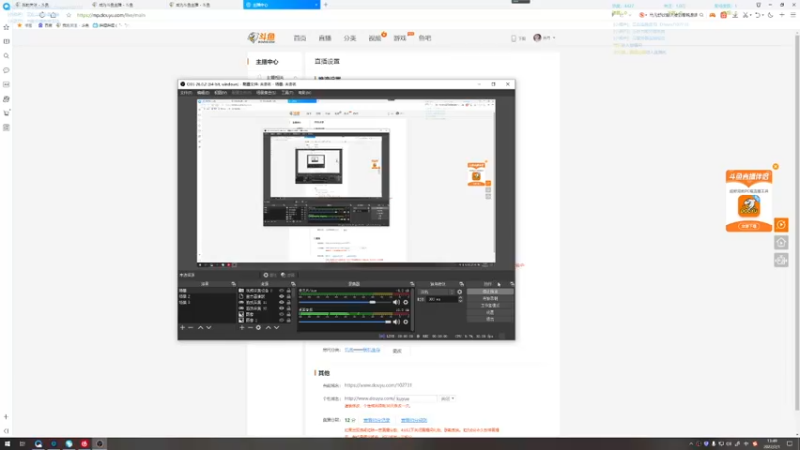This screenshot has width=800, height=450.
Task: Mute the desktop audio speaker icon
Action: (396, 321)
